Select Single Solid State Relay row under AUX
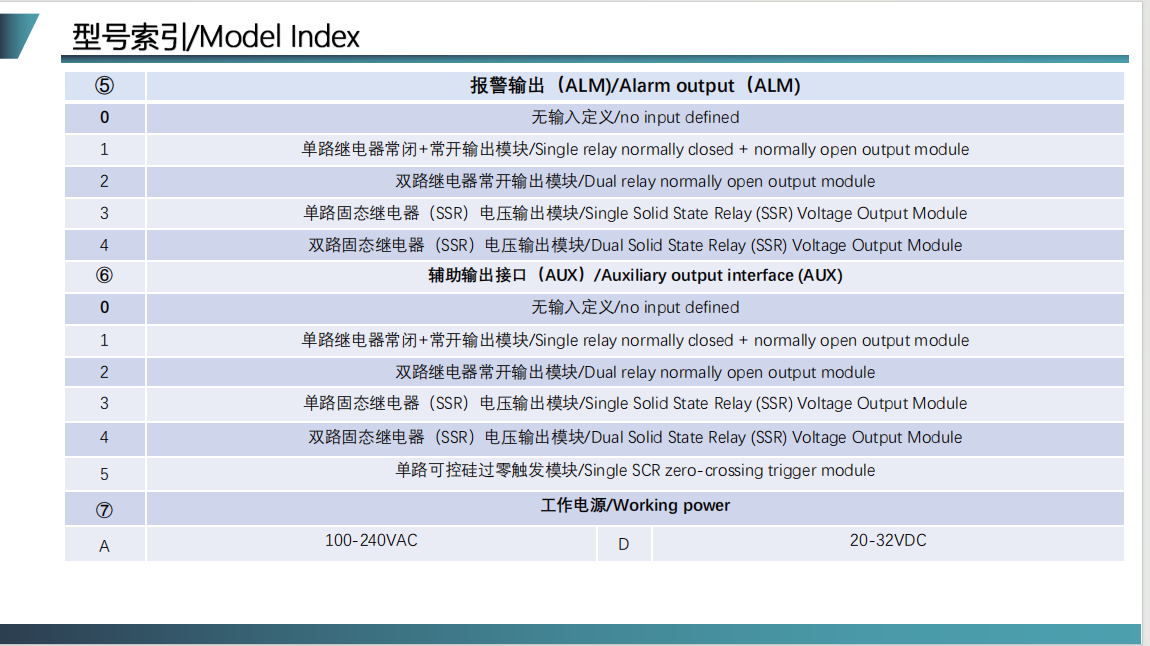The height and width of the screenshot is (646, 1150). coord(635,404)
